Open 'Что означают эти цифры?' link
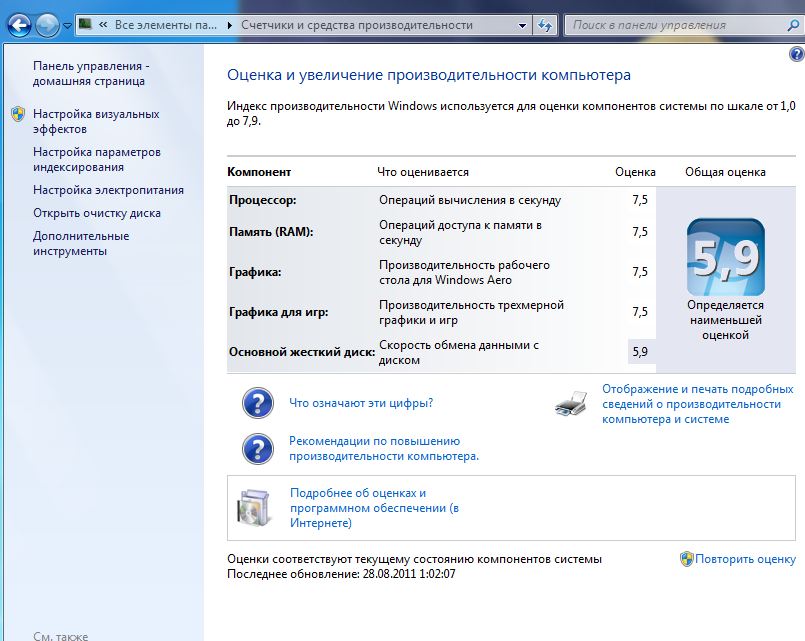The height and width of the screenshot is (641, 805). [x=361, y=403]
